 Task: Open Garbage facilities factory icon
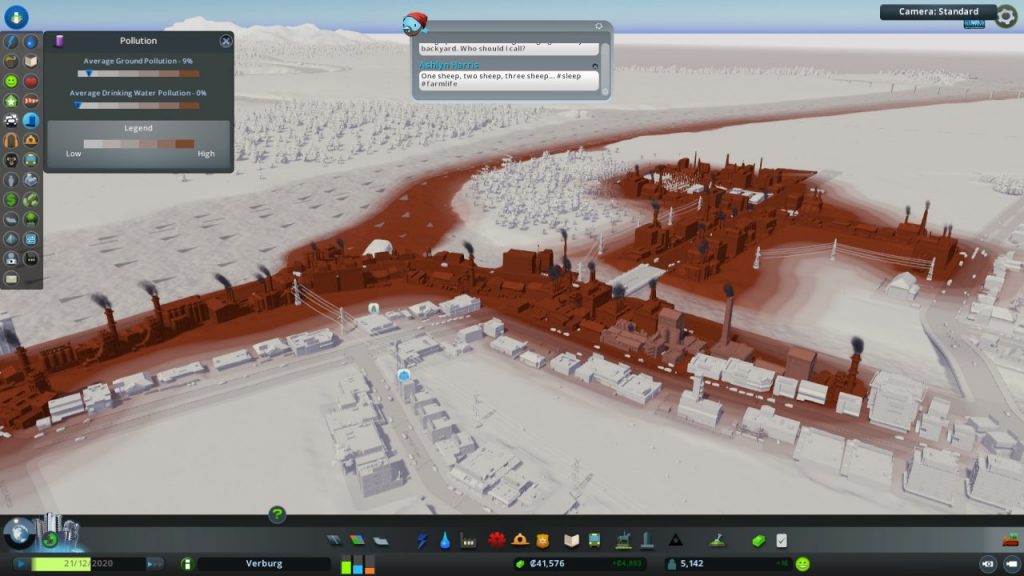(x=468, y=540)
